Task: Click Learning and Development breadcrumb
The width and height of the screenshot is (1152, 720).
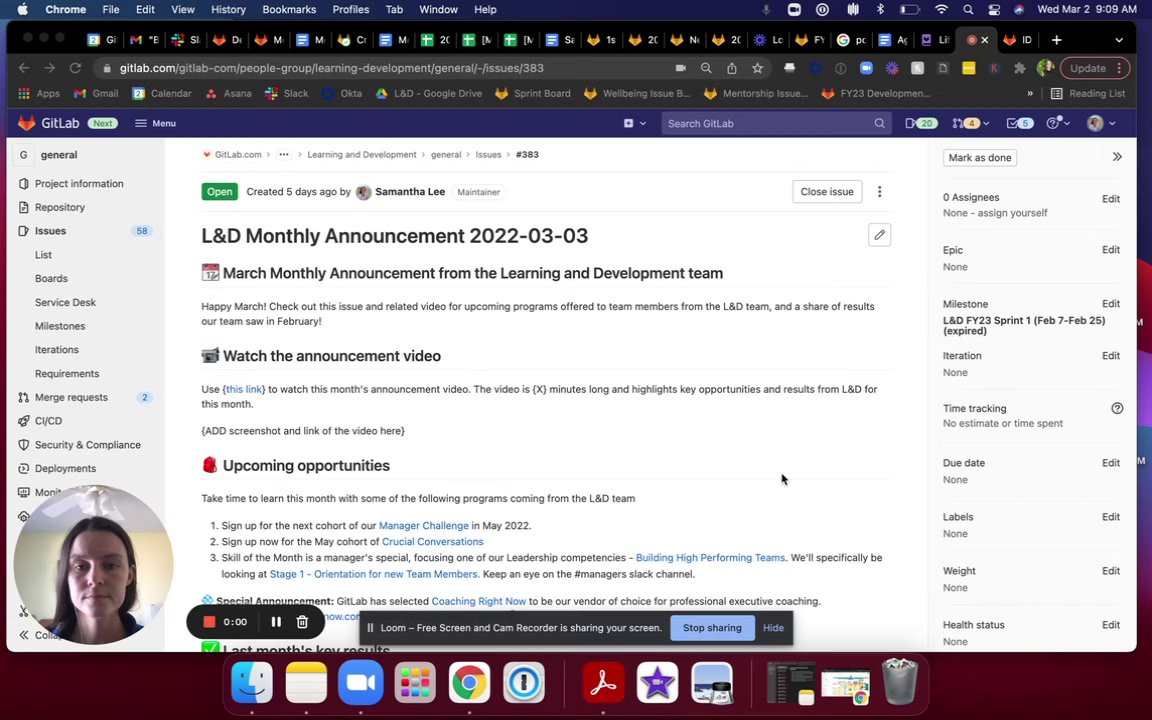Action: tap(361, 155)
